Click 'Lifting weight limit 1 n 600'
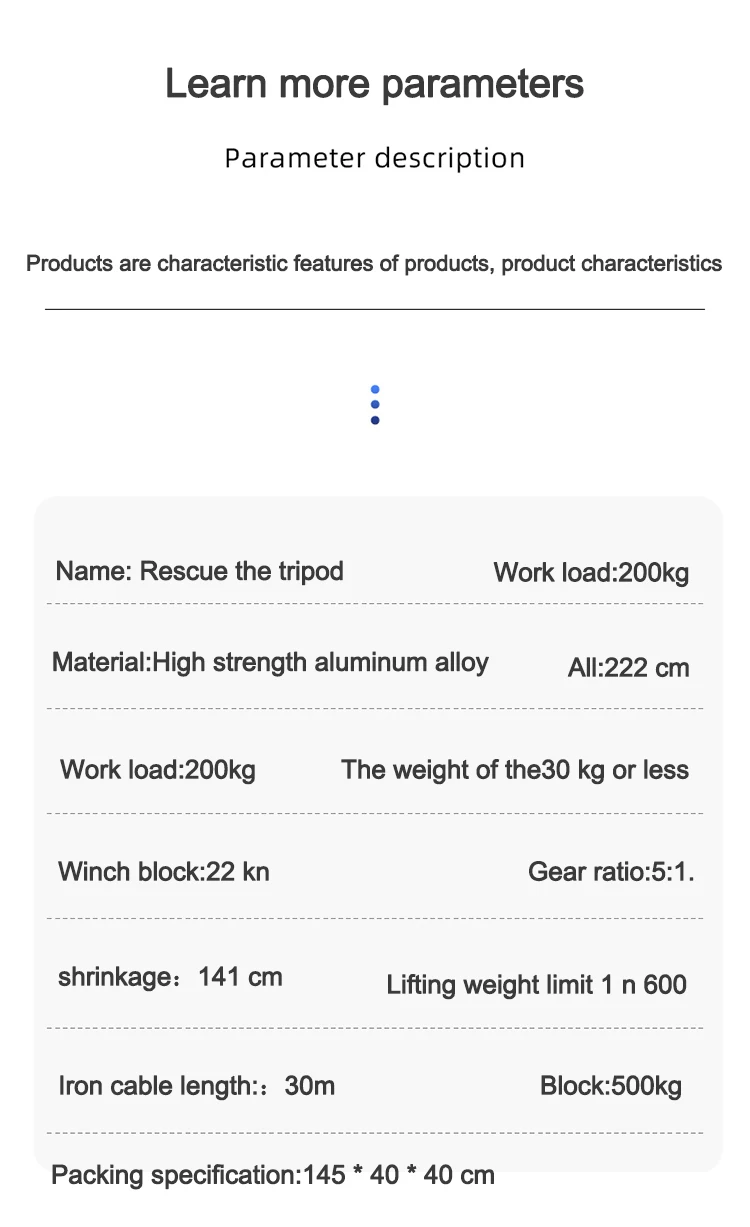The image size is (750, 1227). (x=537, y=985)
